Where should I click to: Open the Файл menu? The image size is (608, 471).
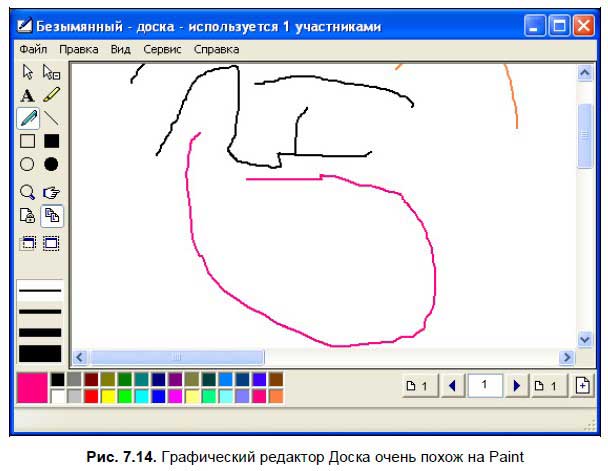[33, 48]
